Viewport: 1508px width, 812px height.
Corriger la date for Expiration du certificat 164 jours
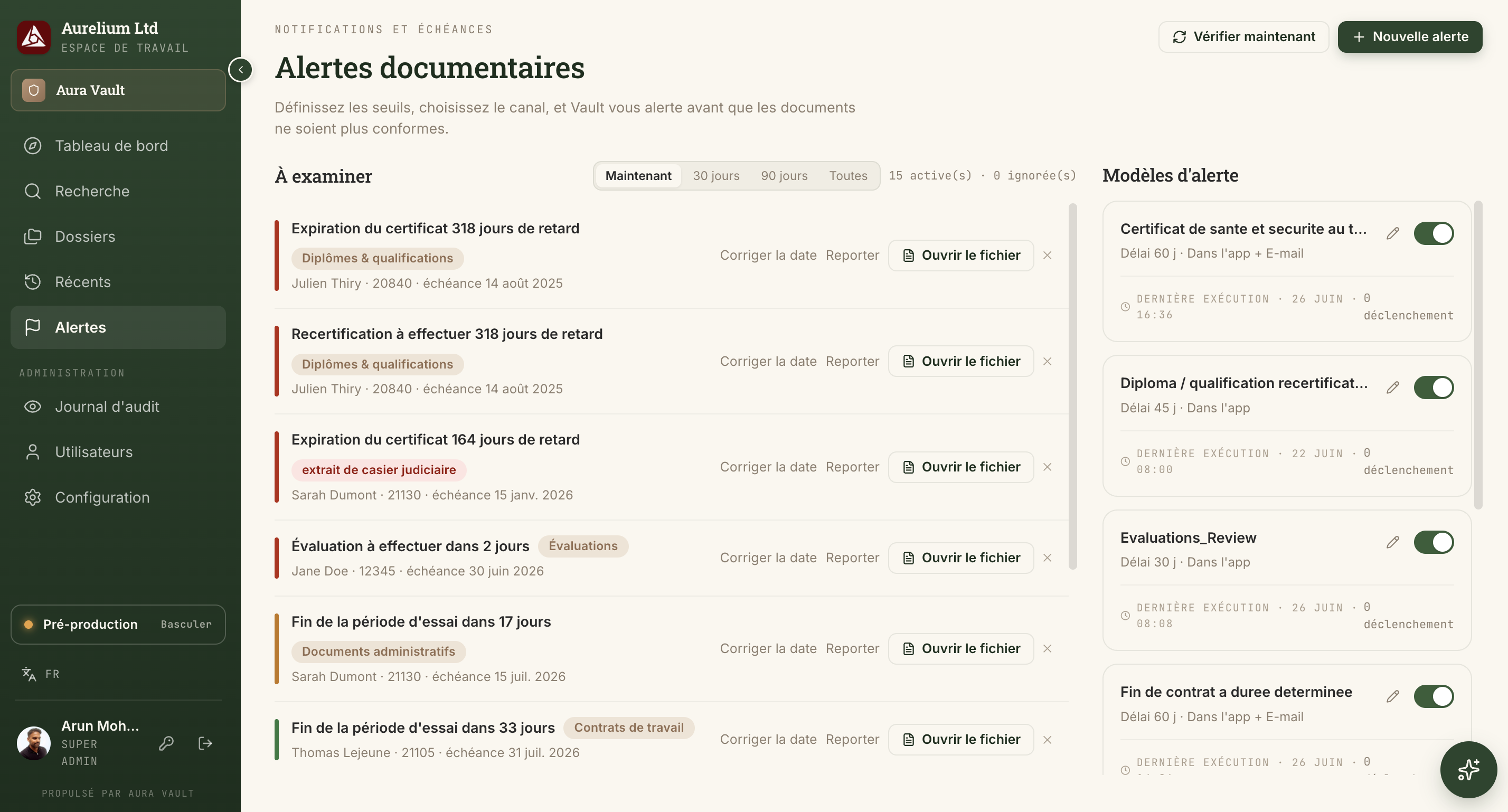pos(768,467)
